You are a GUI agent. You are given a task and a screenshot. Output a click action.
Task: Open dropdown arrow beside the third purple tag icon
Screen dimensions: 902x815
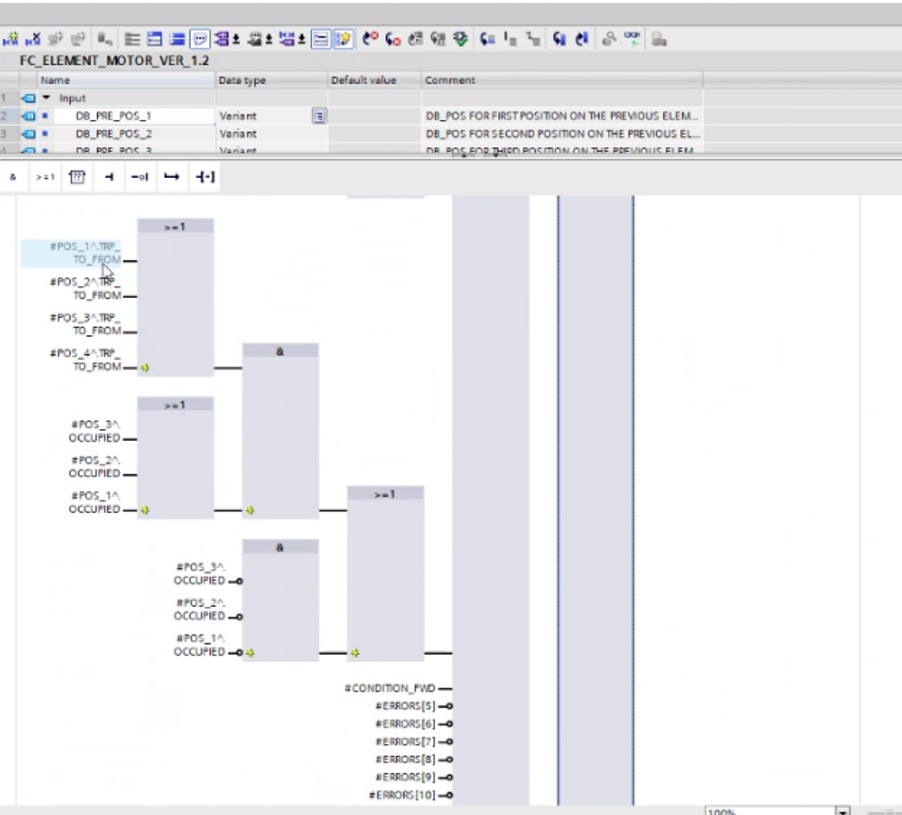(x=301, y=40)
